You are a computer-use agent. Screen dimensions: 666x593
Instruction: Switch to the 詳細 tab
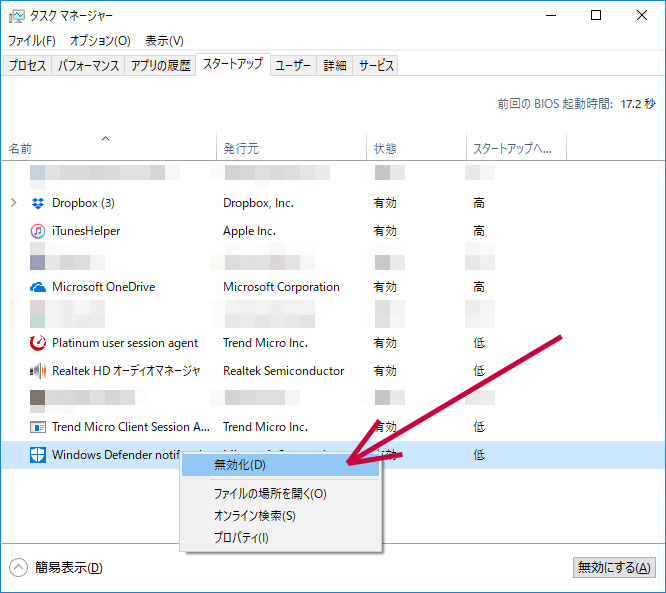[335, 65]
